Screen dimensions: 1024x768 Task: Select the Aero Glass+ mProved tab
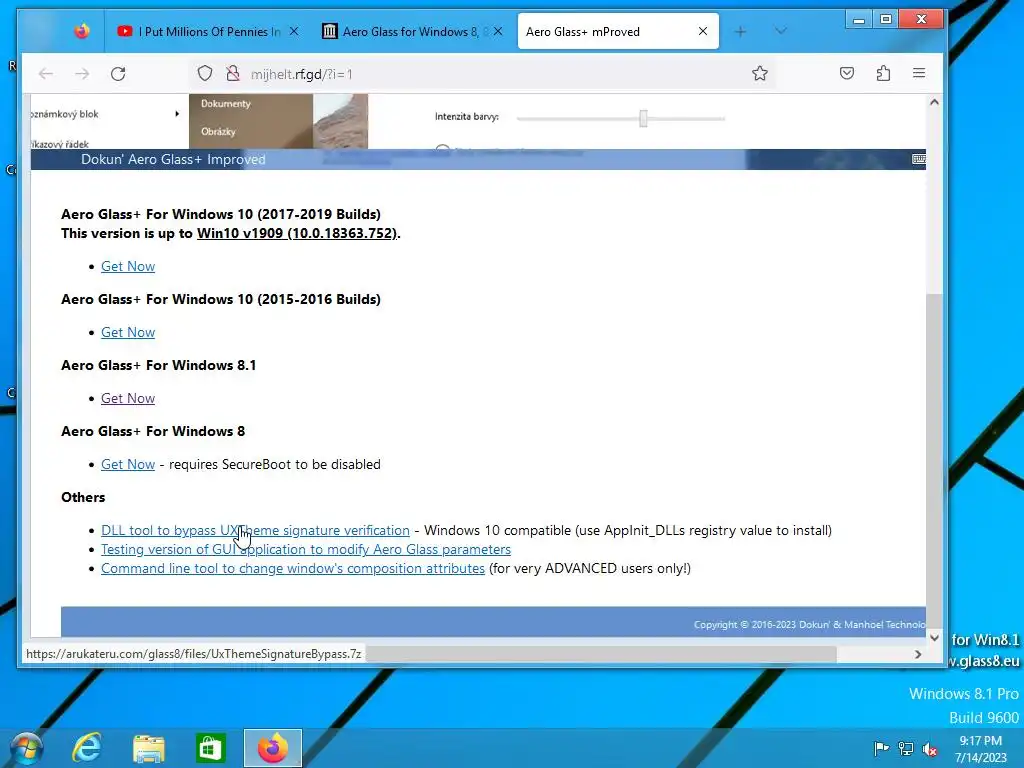pyautogui.click(x=618, y=31)
